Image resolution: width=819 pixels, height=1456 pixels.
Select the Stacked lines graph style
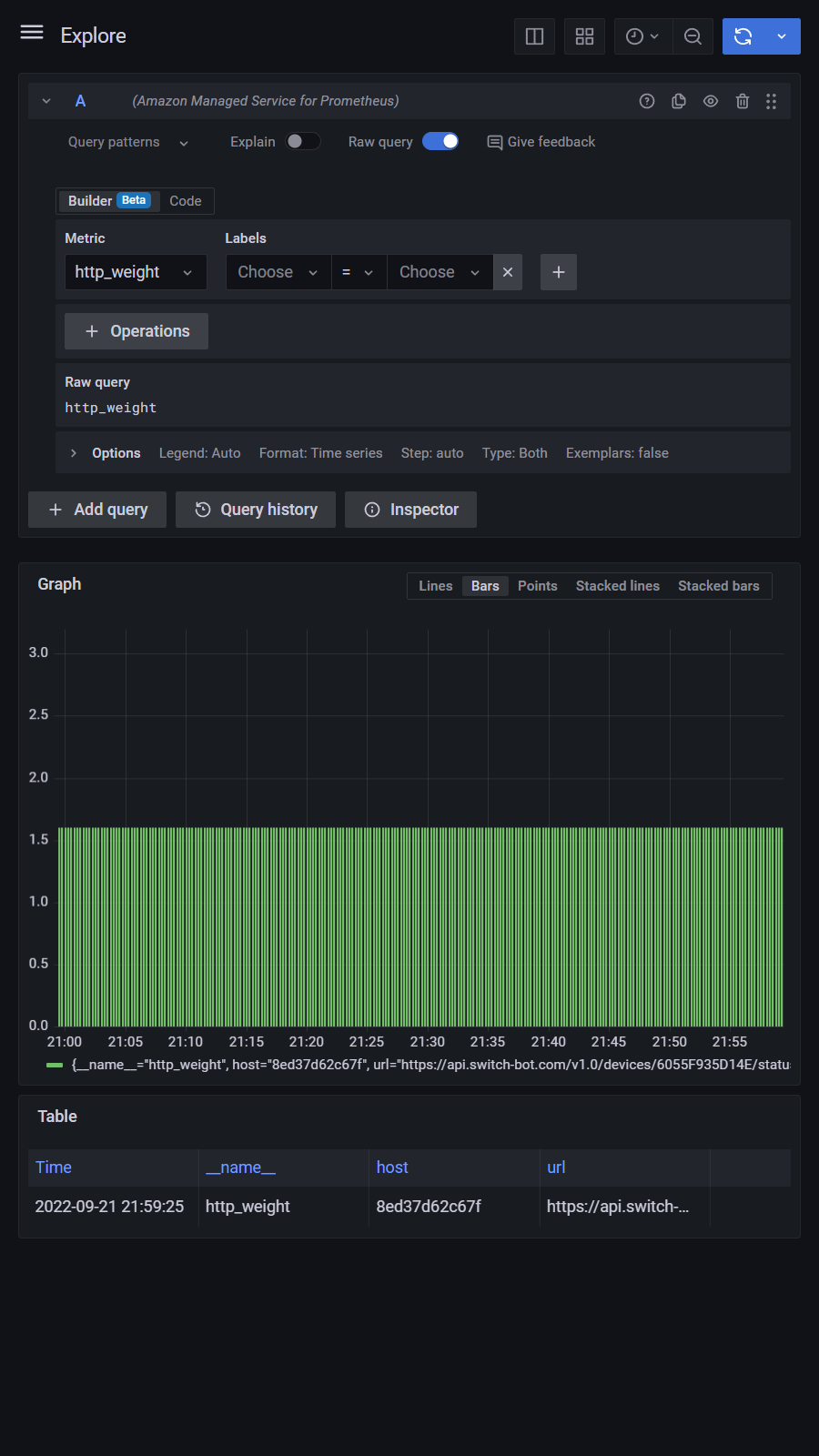click(617, 586)
